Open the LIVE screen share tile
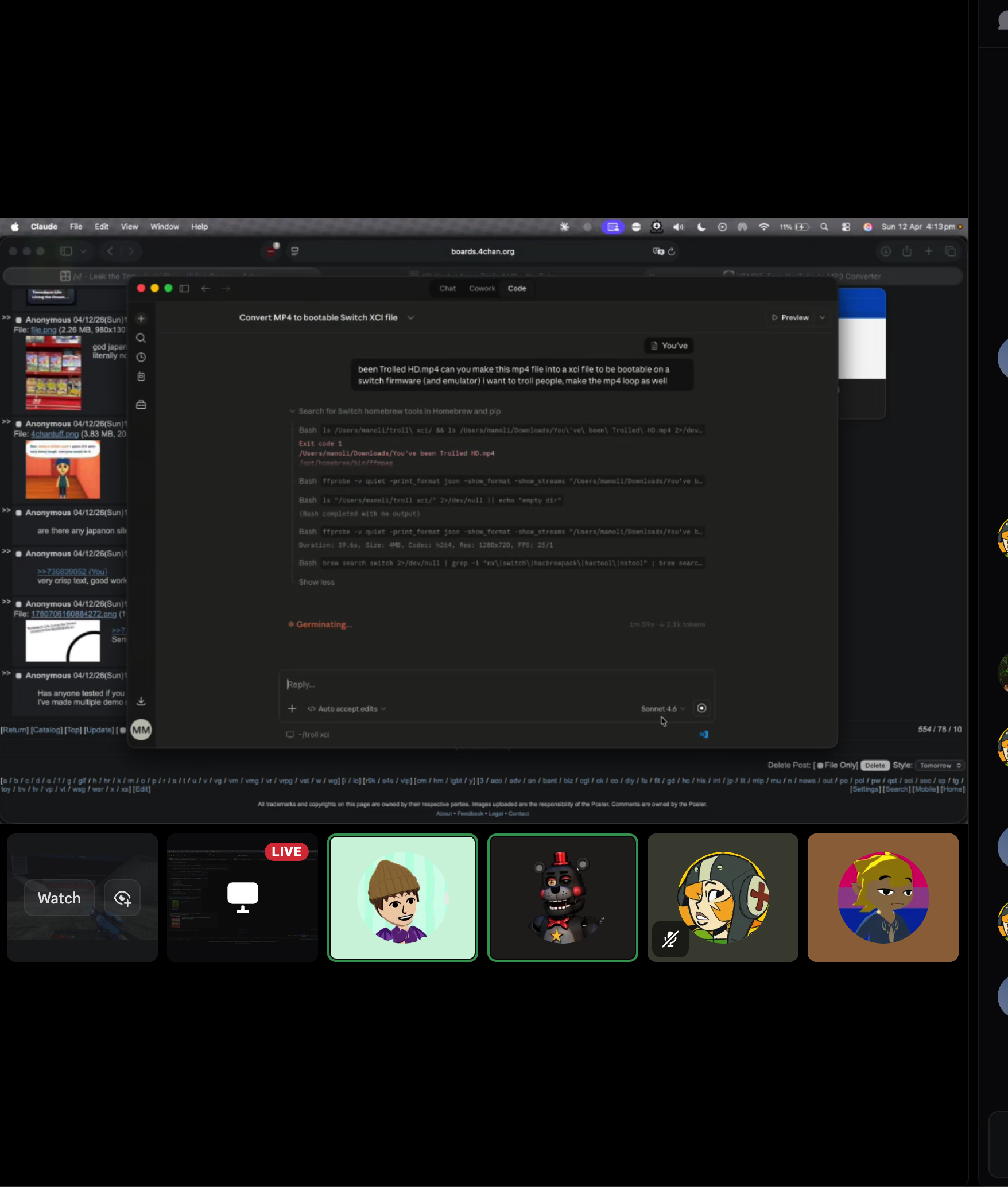 coord(242,898)
